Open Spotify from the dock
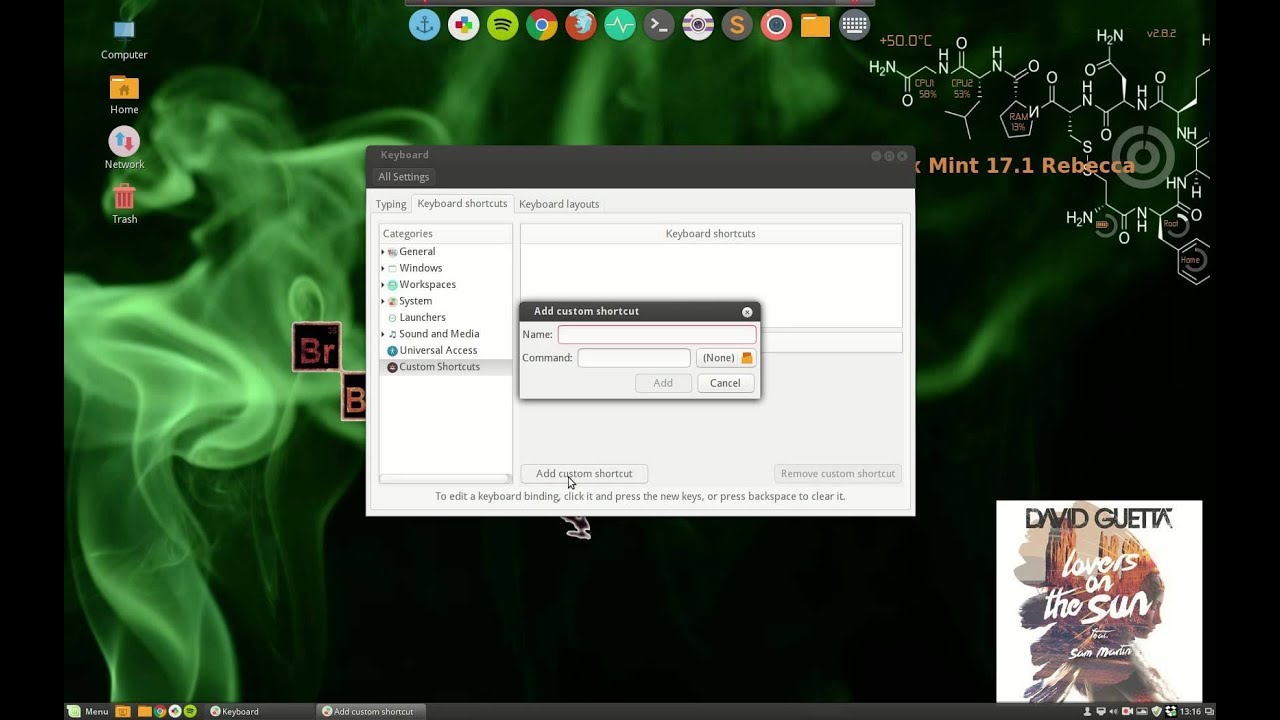This screenshot has height=720, width=1280. point(501,24)
